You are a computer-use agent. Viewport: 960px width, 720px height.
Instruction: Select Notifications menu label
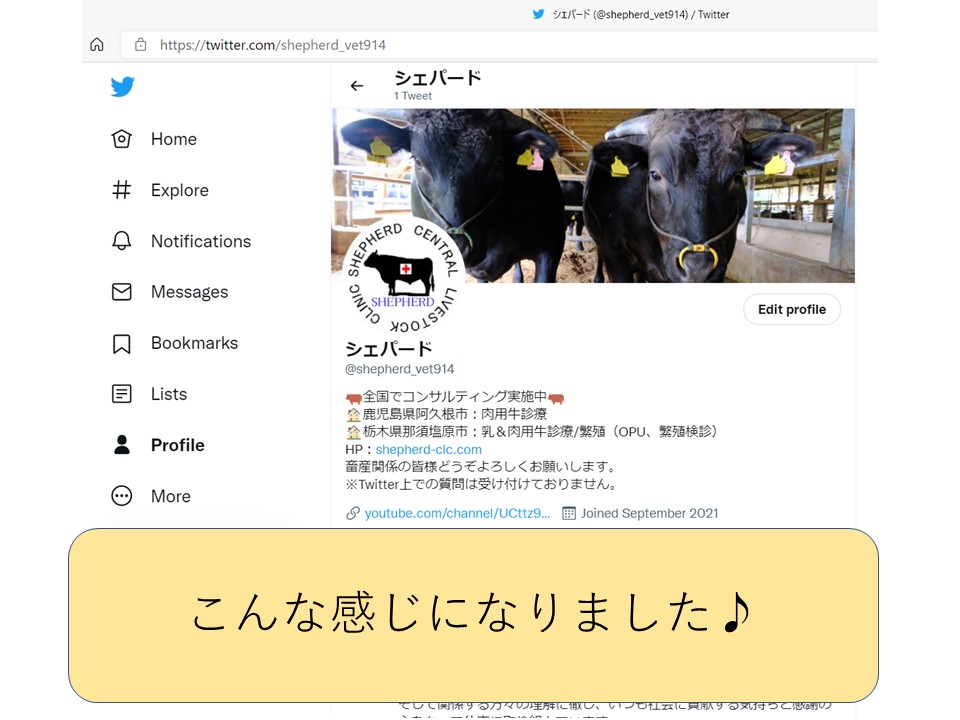tap(201, 241)
